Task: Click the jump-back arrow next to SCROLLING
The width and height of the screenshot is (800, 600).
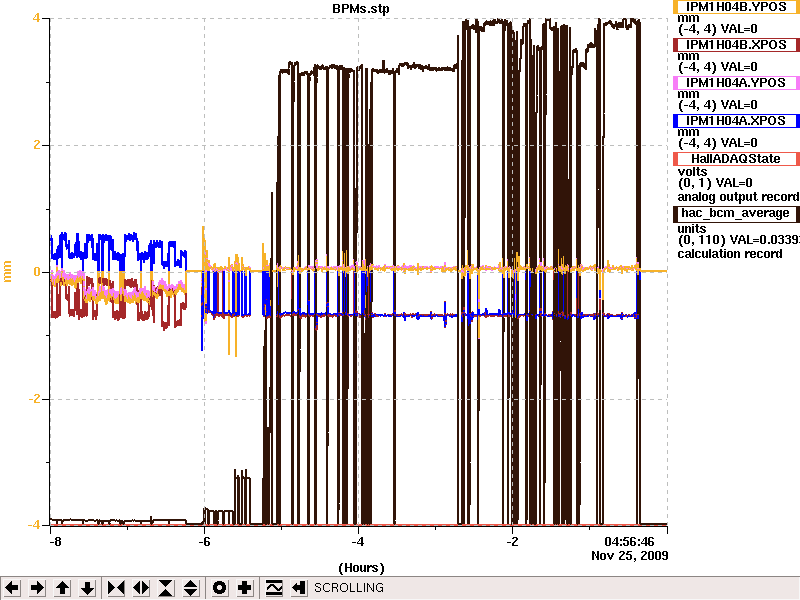Action: (299, 588)
